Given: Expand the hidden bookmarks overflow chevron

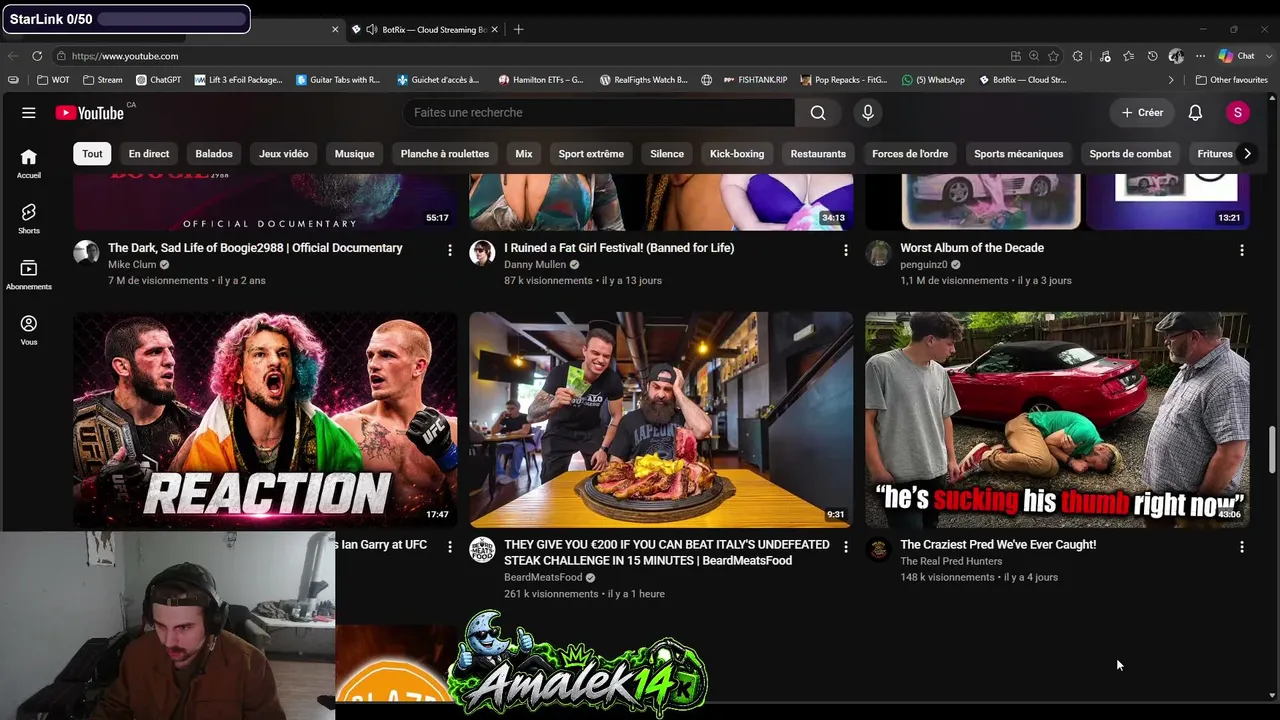Looking at the screenshot, I should 1171,80.
